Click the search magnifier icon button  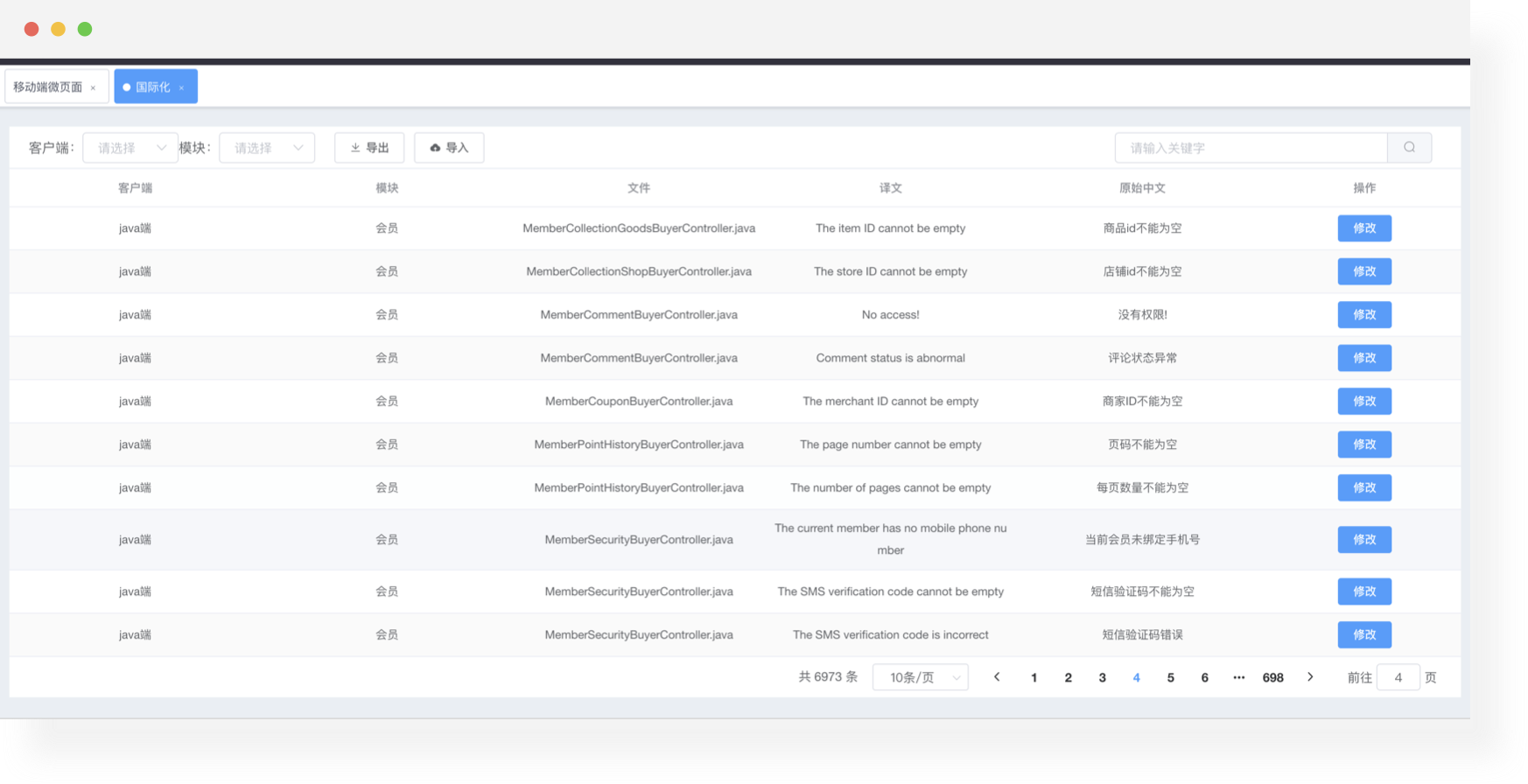coord(1409,148)
